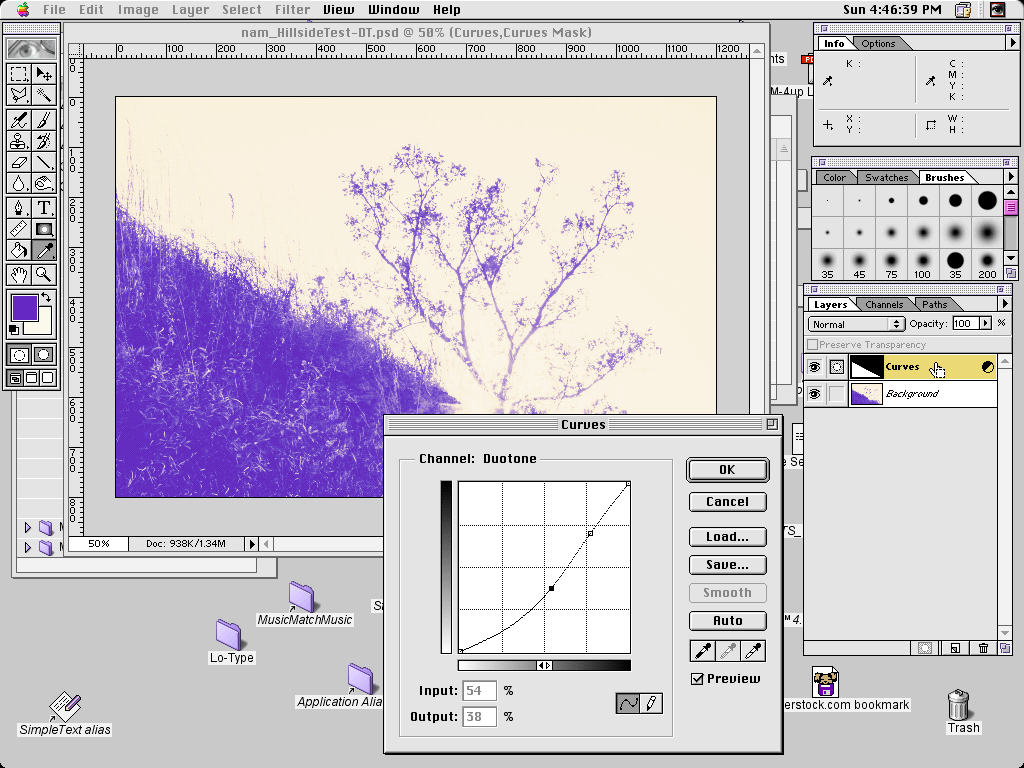Toggle visibility of the Background layer
Image resolution: width=1024 pixels, height=768 pixels.
point(815,394)
